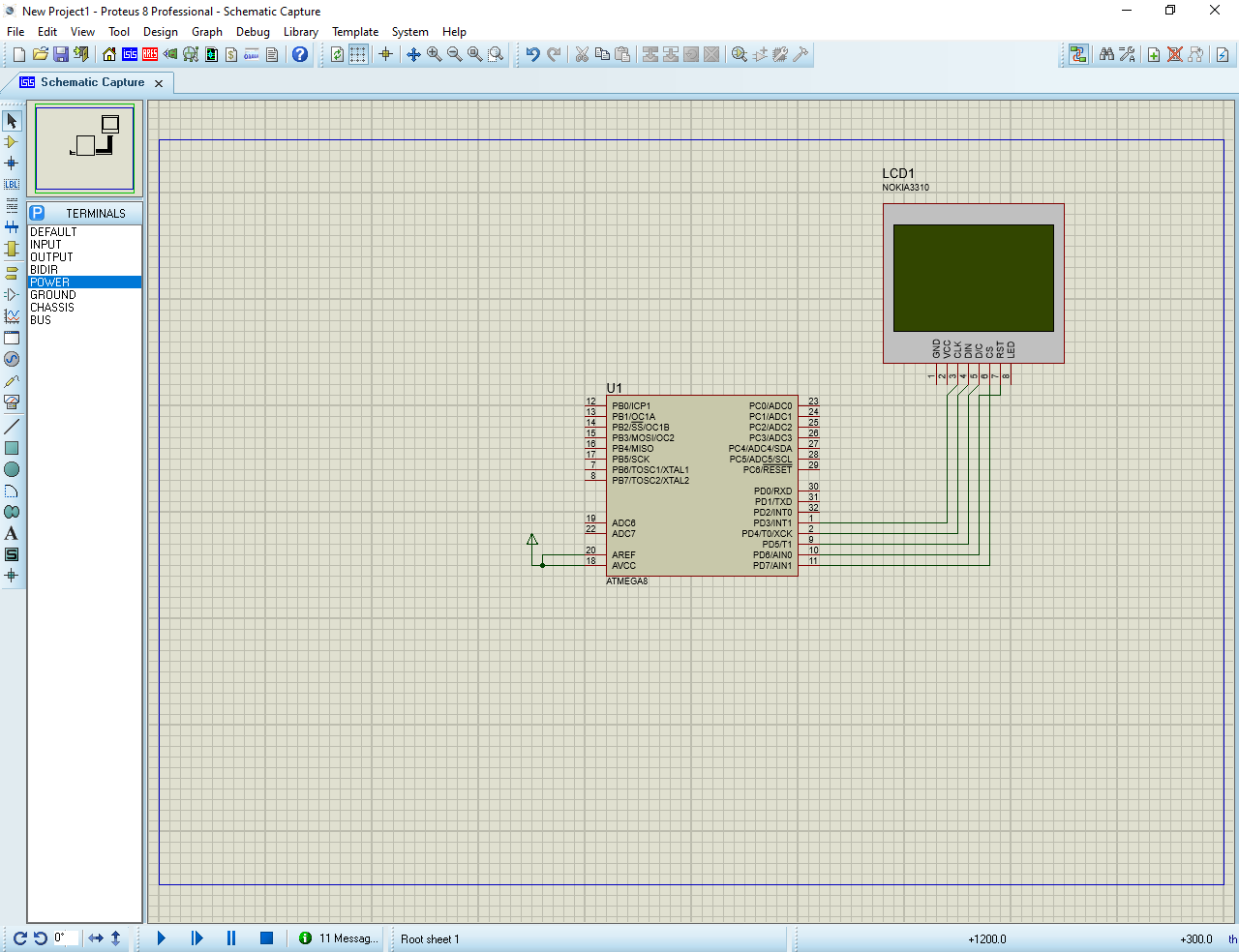Select the Buses Mode tool

pyautogui.click(x=12, y=226)
